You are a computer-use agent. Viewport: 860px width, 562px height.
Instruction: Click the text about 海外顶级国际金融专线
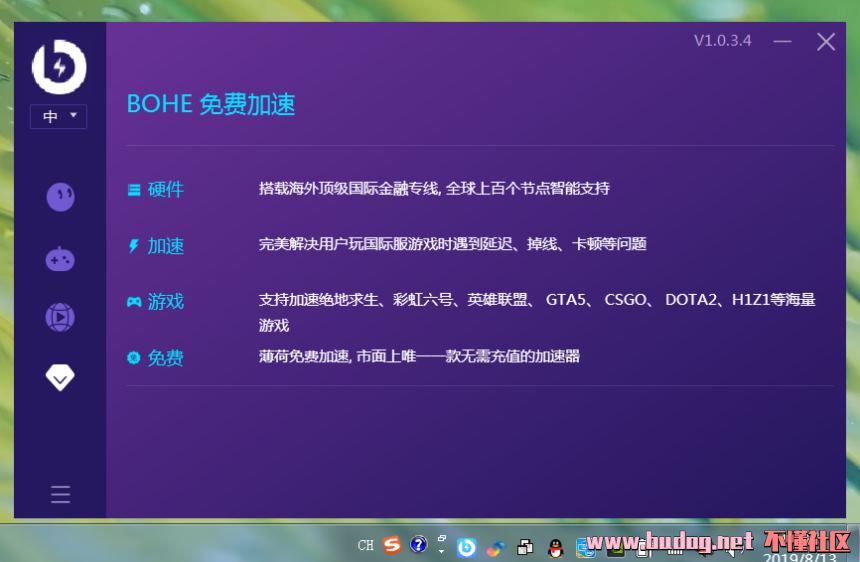(434, 189)
